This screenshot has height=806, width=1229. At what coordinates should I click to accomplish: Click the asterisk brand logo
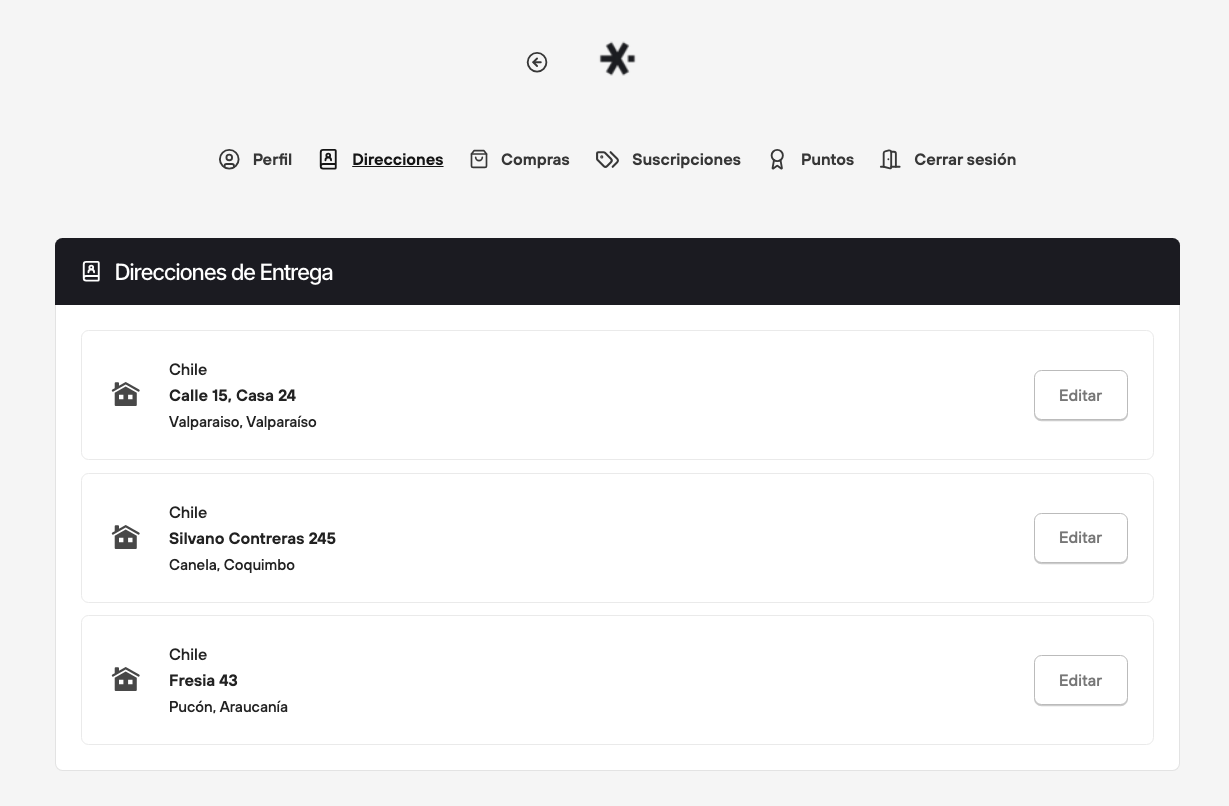(617, 60)
